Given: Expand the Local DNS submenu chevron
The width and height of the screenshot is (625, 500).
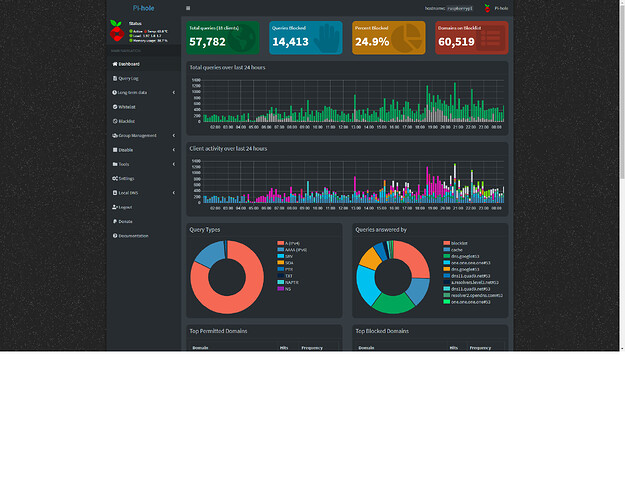Looking at the screenshot, I should tap(174, 193).
